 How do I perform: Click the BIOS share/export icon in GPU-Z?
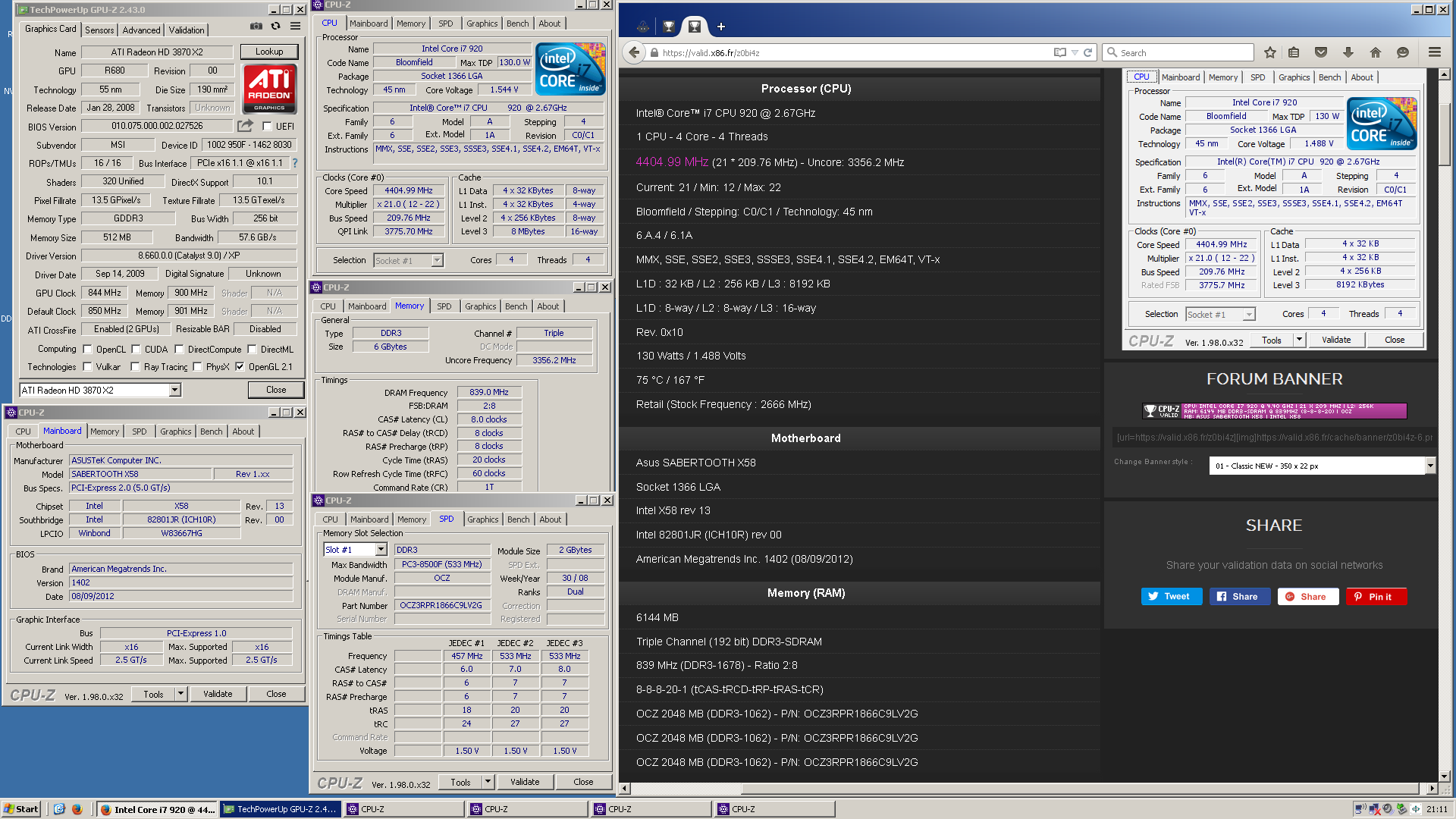click(245, 125)
